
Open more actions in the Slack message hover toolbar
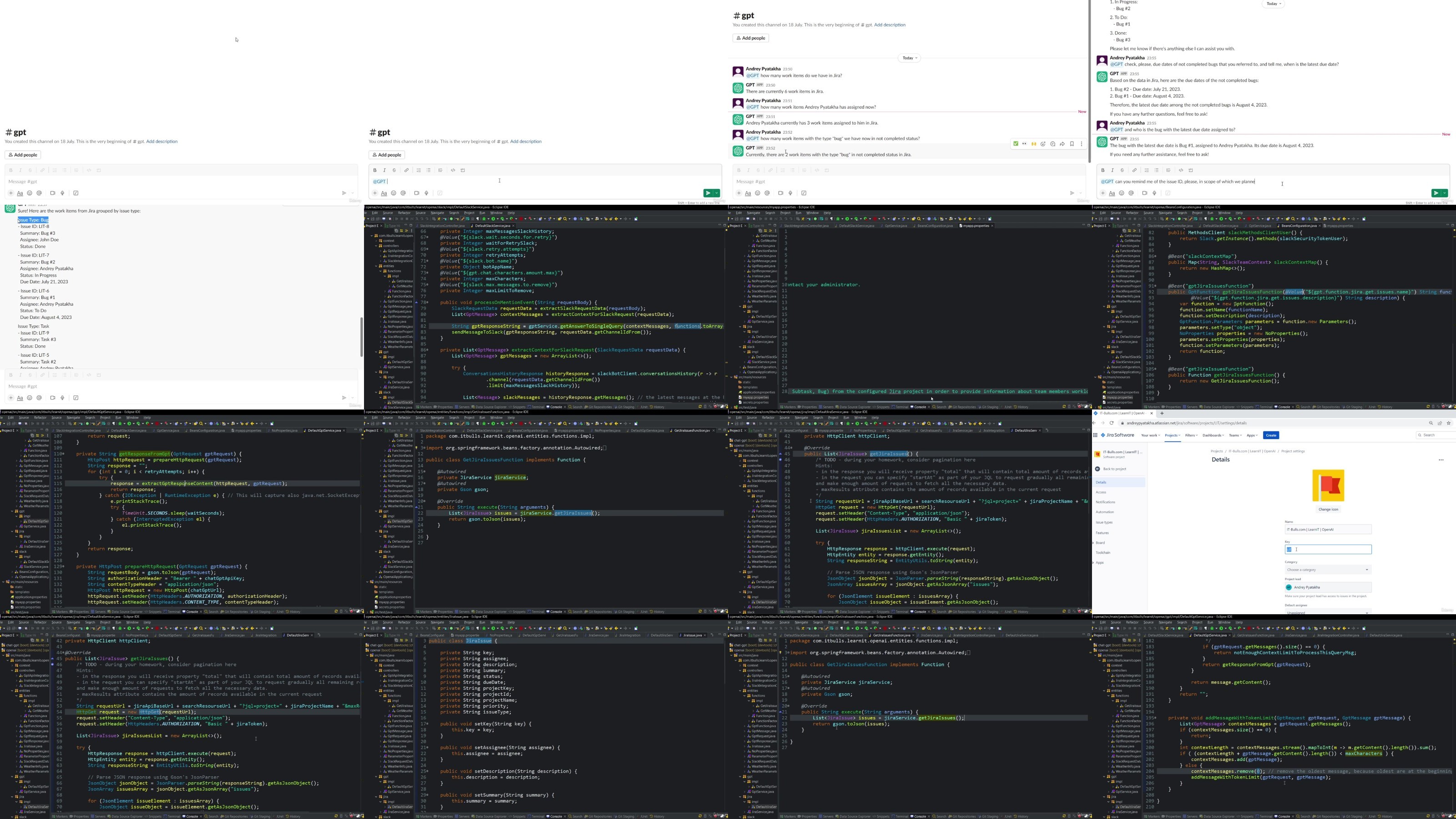1082,144
